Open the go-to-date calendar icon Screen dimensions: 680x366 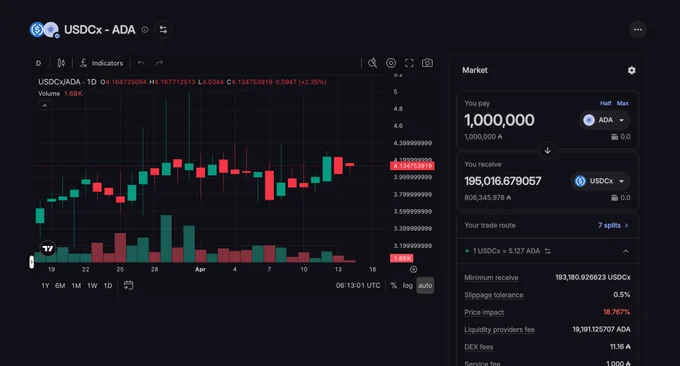click(128, 285)
